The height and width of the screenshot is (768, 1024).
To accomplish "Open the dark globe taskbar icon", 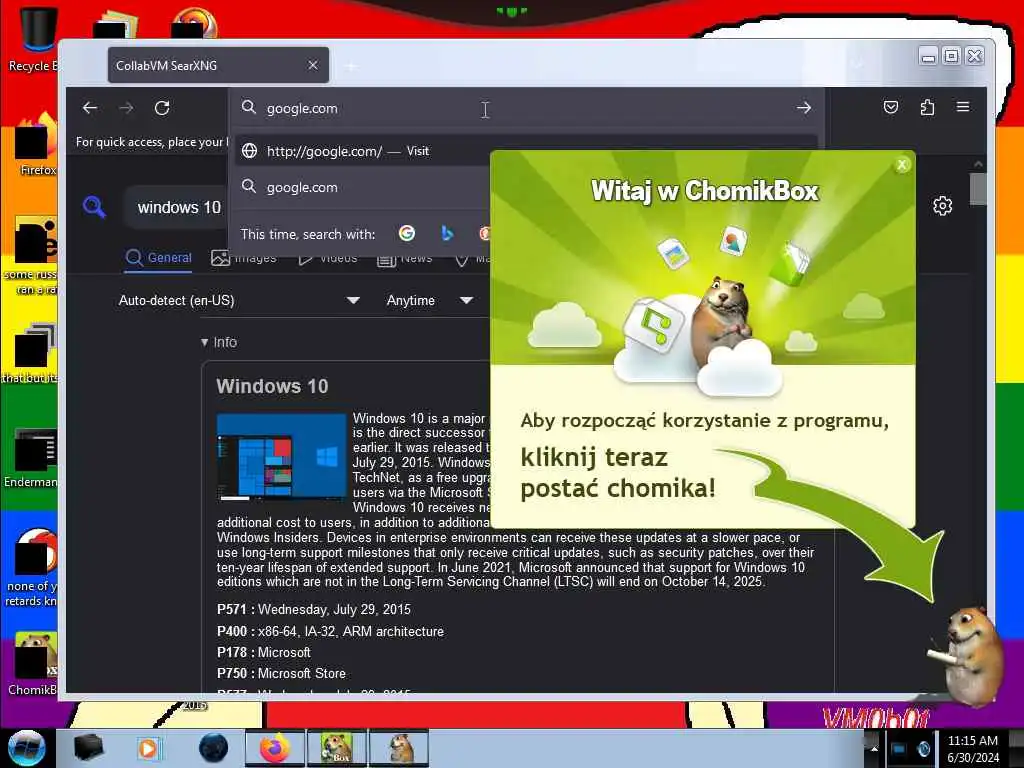I will (x=214, y=748).
